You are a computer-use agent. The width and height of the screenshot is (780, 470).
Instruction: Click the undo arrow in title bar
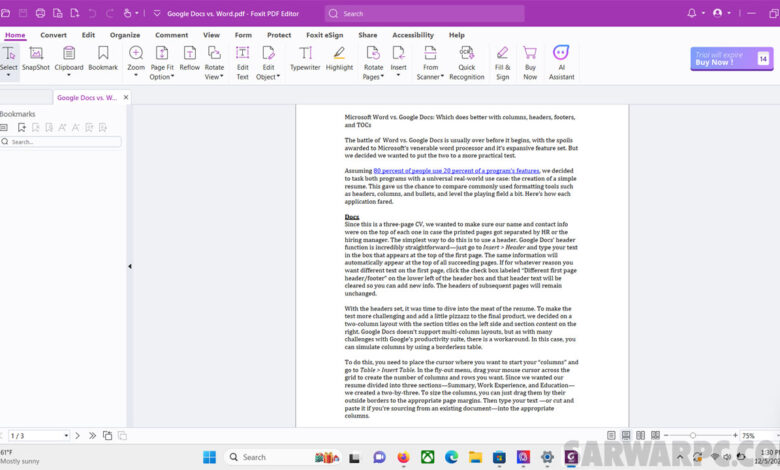(x=92, y=13)
